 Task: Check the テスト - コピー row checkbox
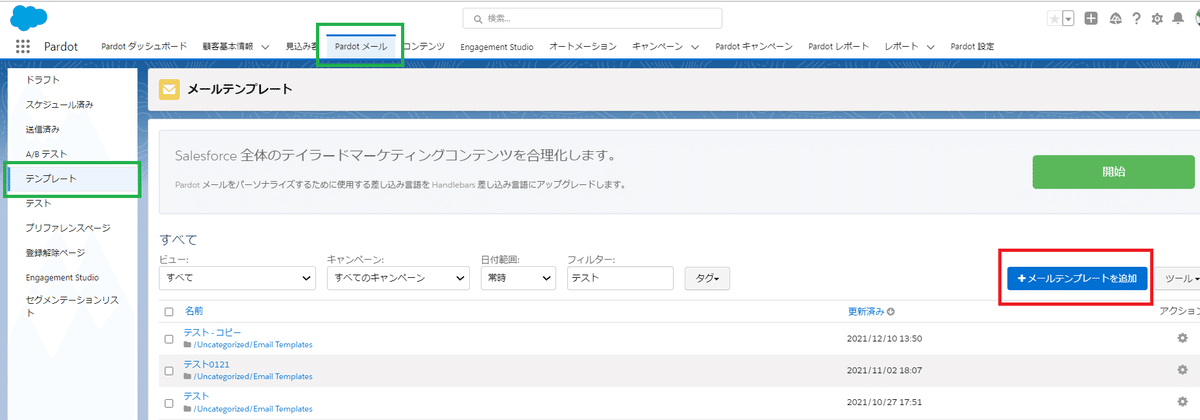coord(169,338)
